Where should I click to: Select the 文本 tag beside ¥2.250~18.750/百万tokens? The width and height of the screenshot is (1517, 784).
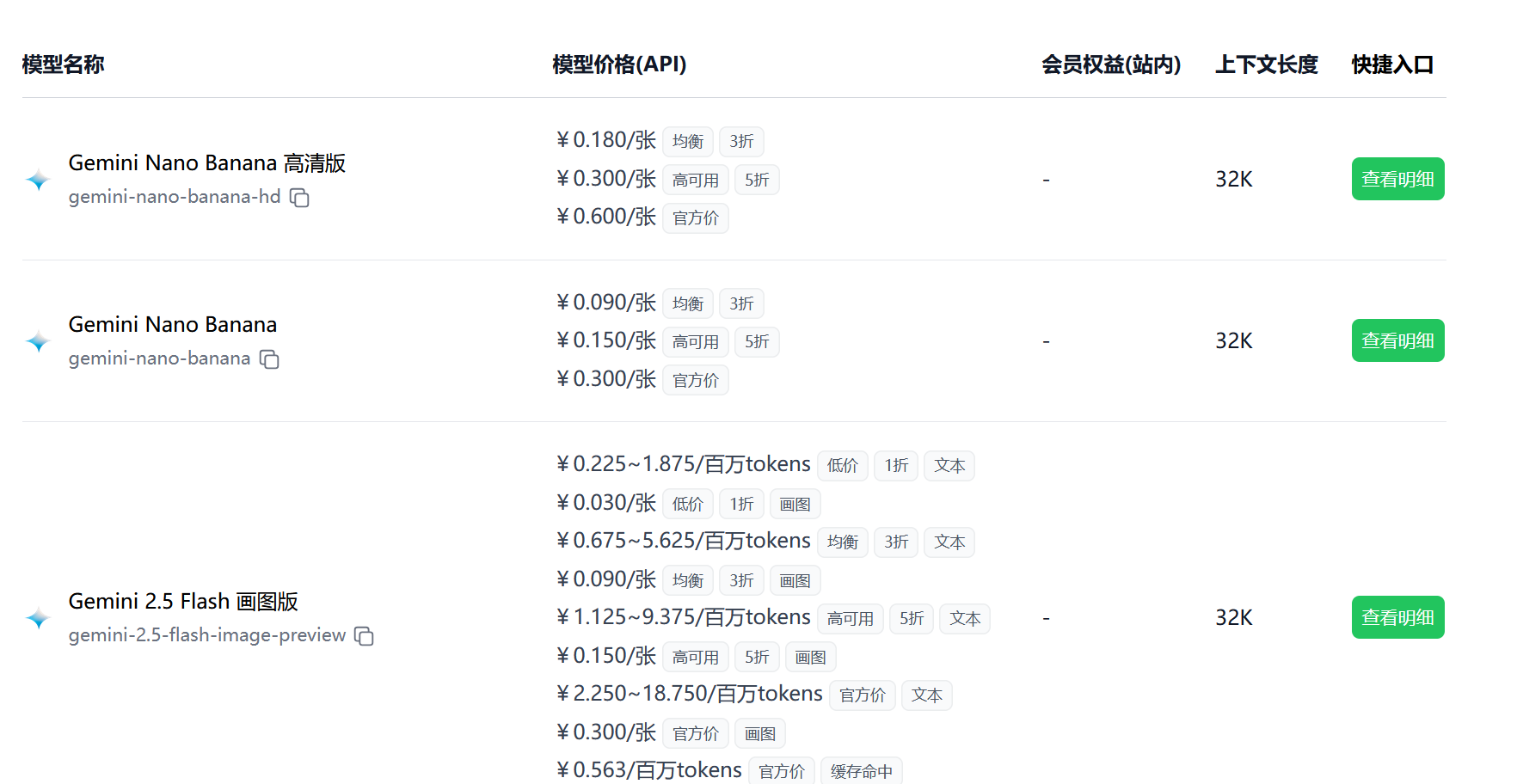click(x=926, y=695)
